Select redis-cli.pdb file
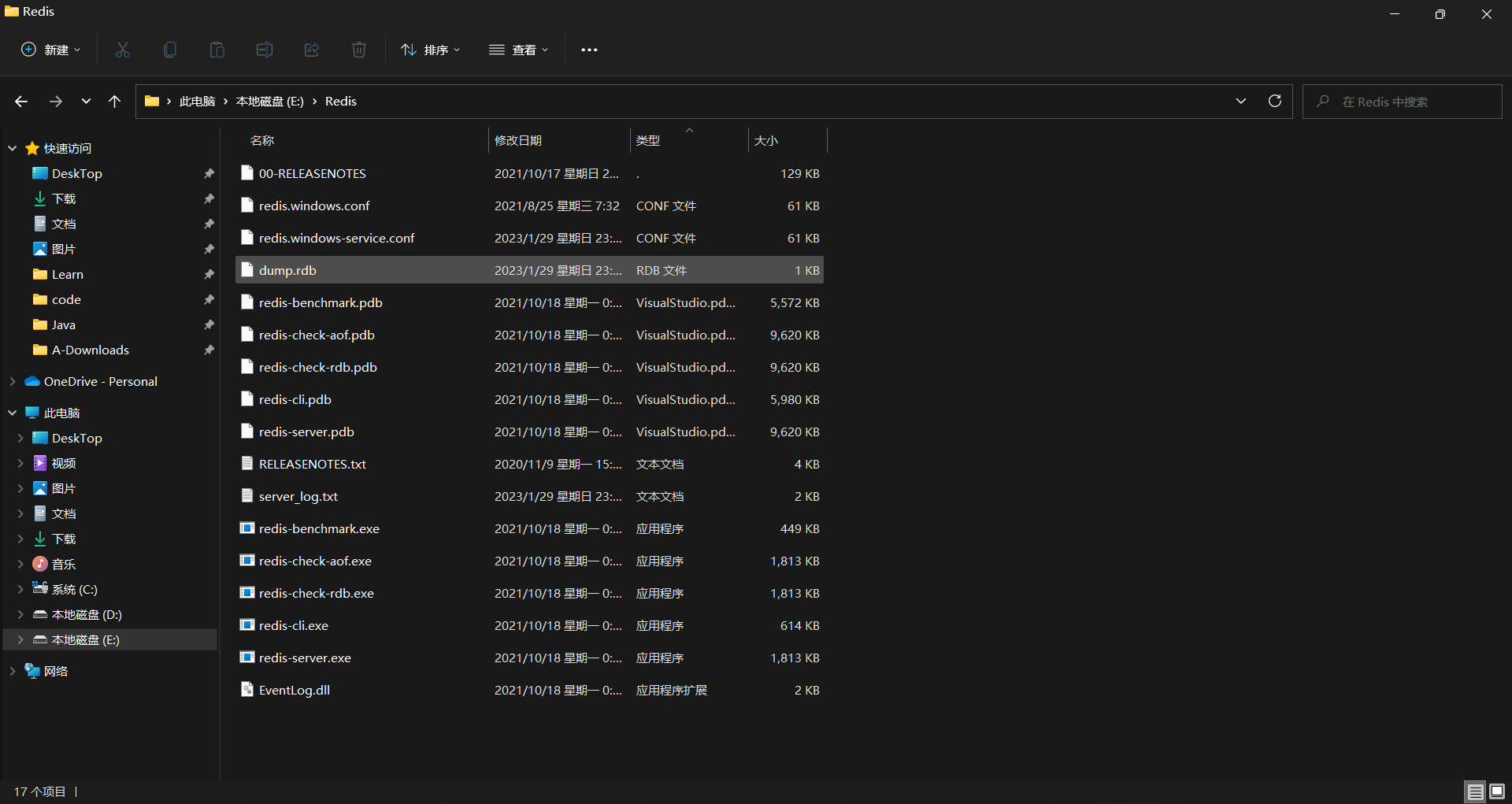Viewport: 1512px width, 804px height. click(x=529, y=399)
